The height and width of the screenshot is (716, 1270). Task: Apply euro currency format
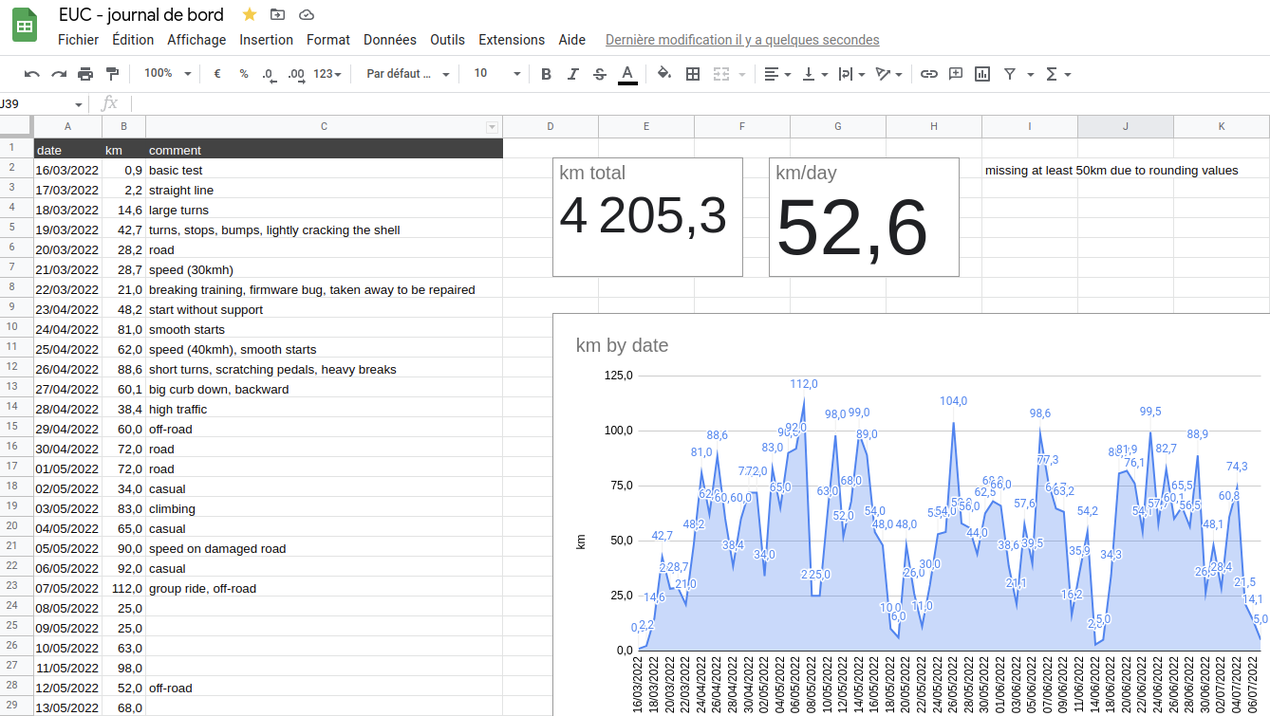[x=217, y=74]
